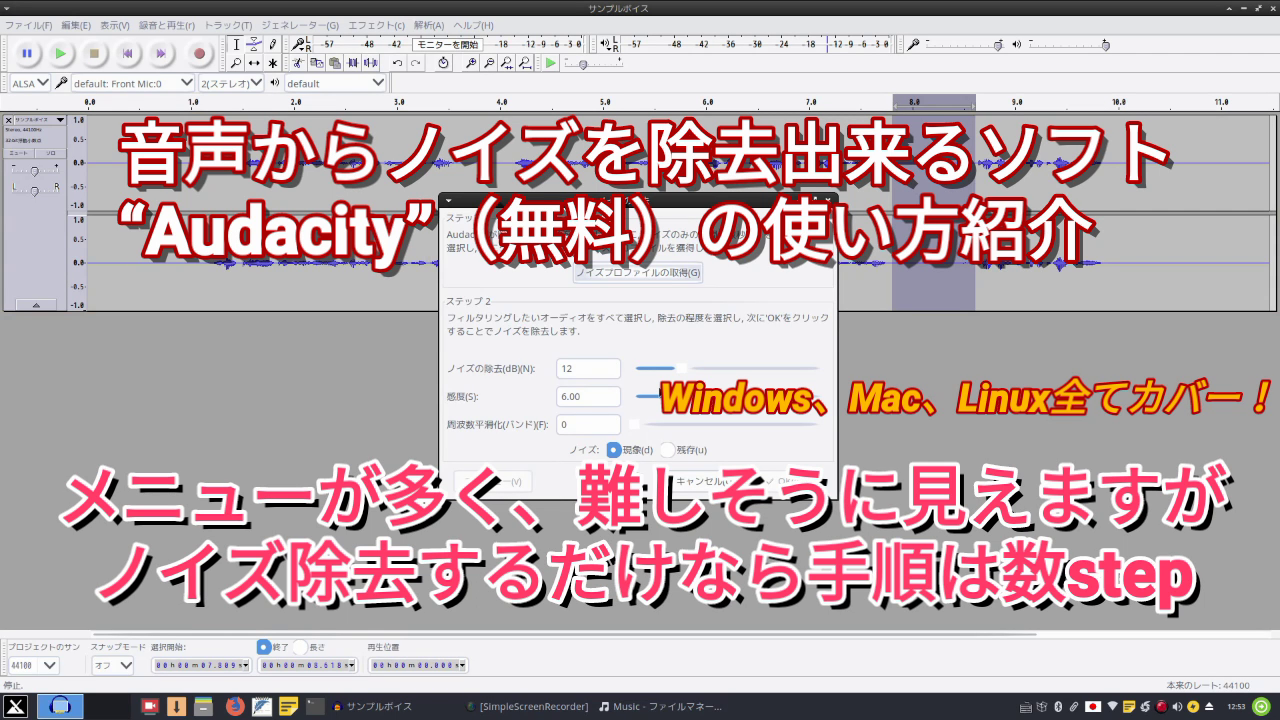Skip to end of the track
The height and width of the screenshot is (720, 1280).
click(x=160, y=53)
